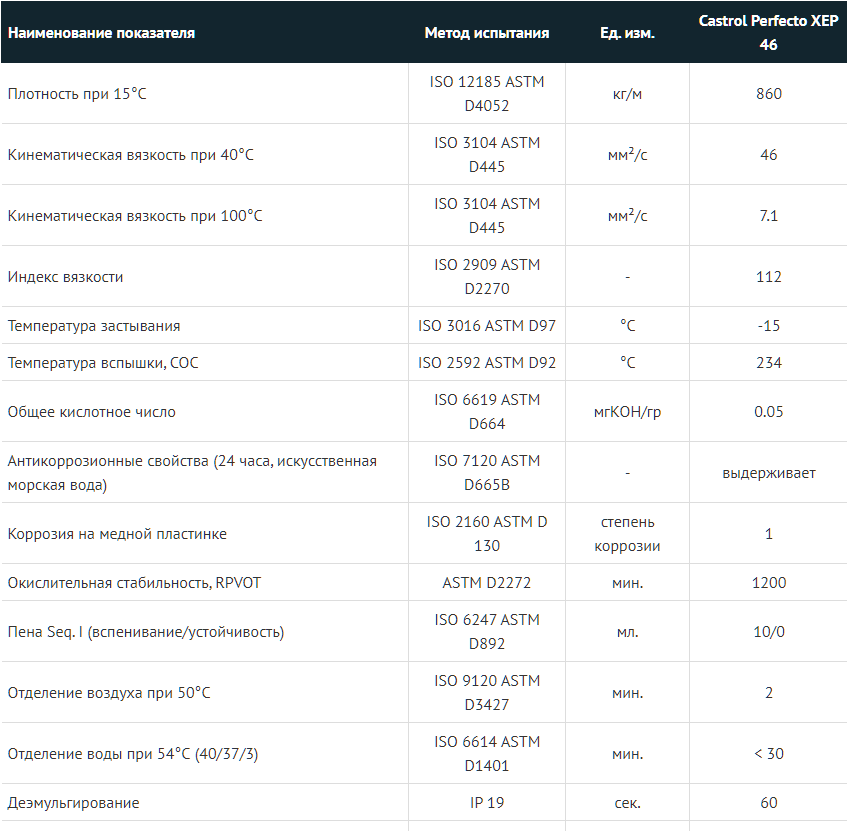
Task: Select 'Коррозия на медной пластинке' label
Action: coord(117,534)
